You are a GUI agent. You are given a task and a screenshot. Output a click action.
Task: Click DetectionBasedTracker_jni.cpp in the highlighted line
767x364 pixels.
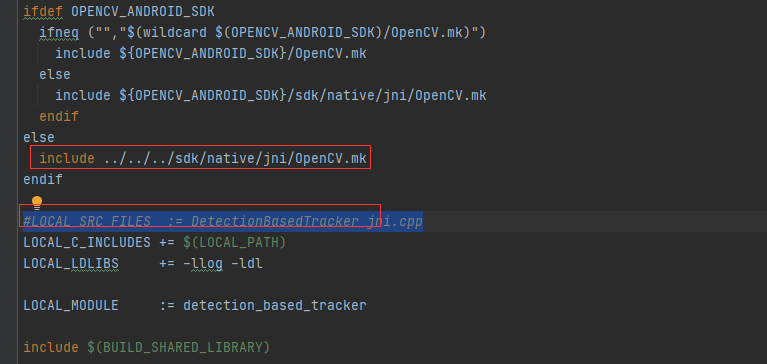307,222
